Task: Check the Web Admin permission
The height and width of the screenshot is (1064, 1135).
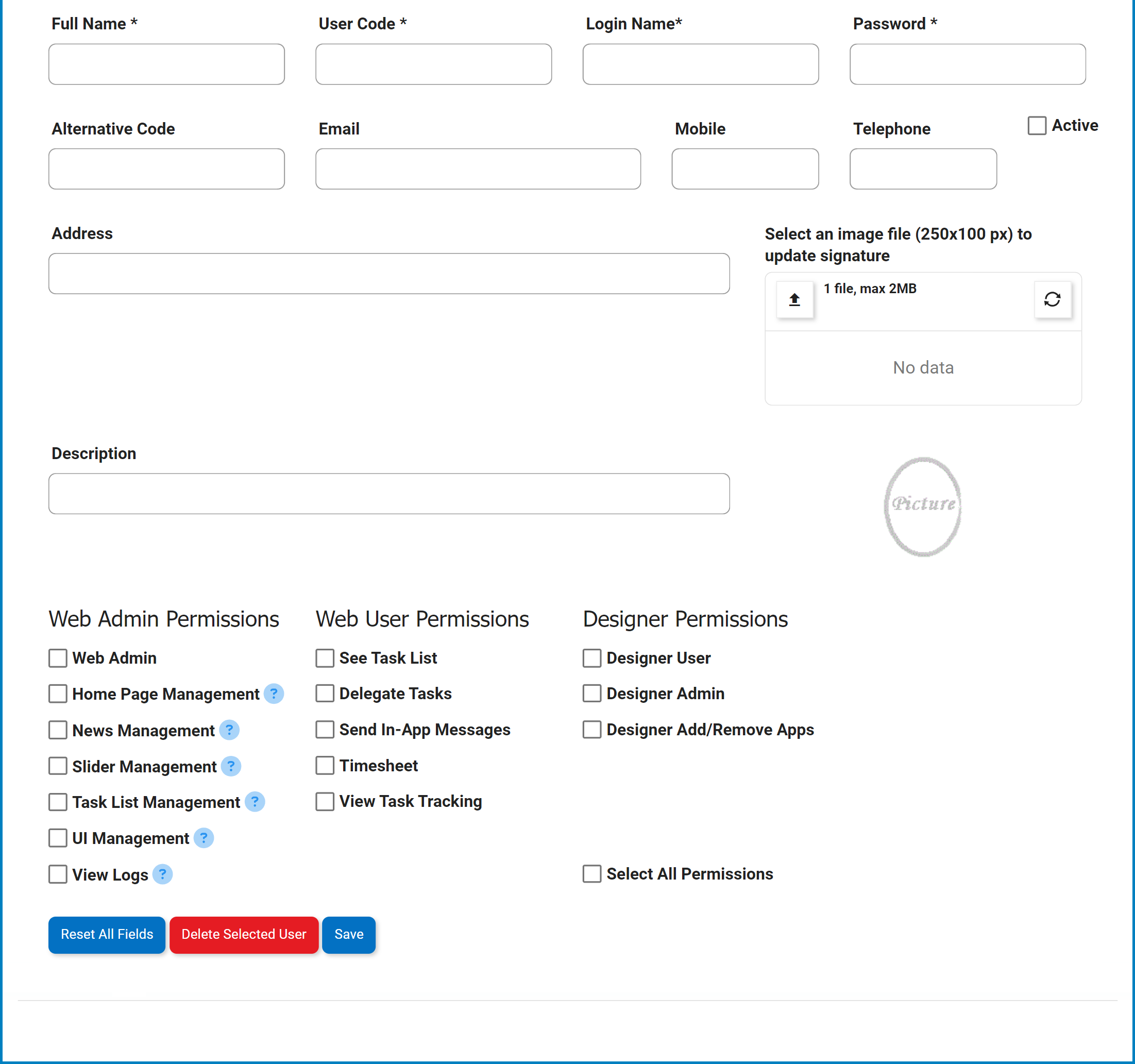Action: point(58,658)
